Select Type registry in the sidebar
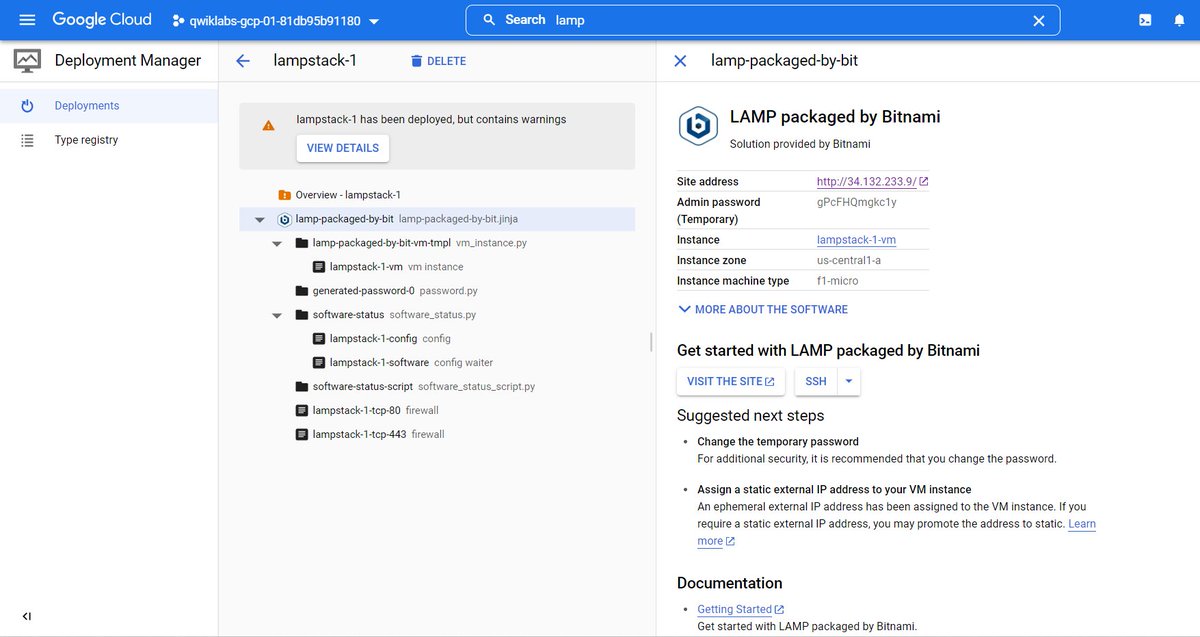This screenshot has width=1200, height=637. tap(109, 140)
